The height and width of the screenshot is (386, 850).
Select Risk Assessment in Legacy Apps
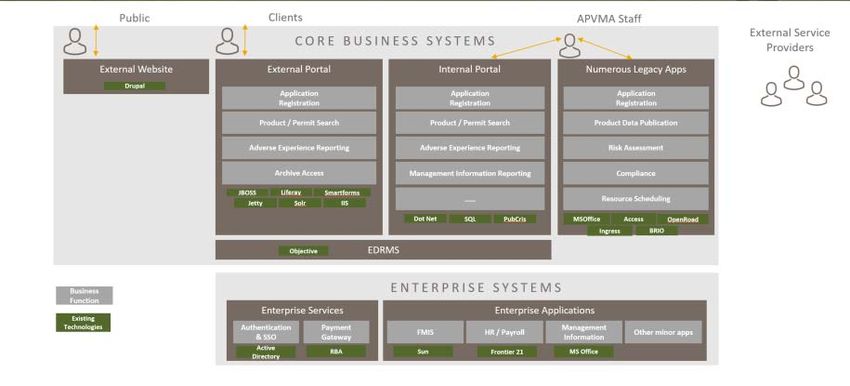pos(636,147)
